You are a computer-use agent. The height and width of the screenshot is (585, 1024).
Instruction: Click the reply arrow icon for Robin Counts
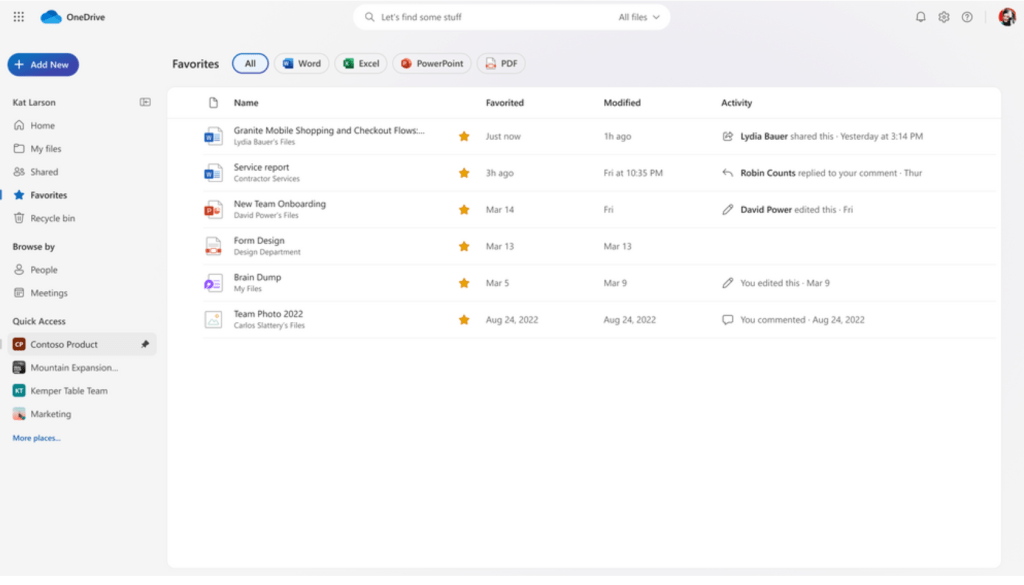[x=728, y=173]
